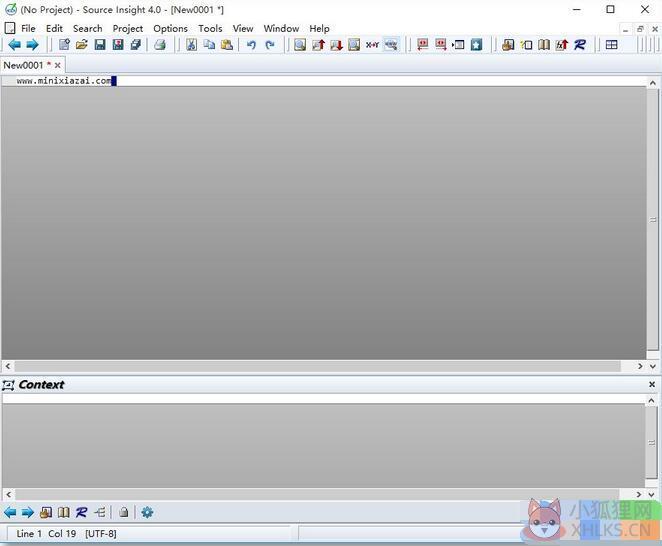The height and width of the screenshot is (546, 662).
Task: Click editor horizontal scrollbar left arrow
Action: pos(8,366)
